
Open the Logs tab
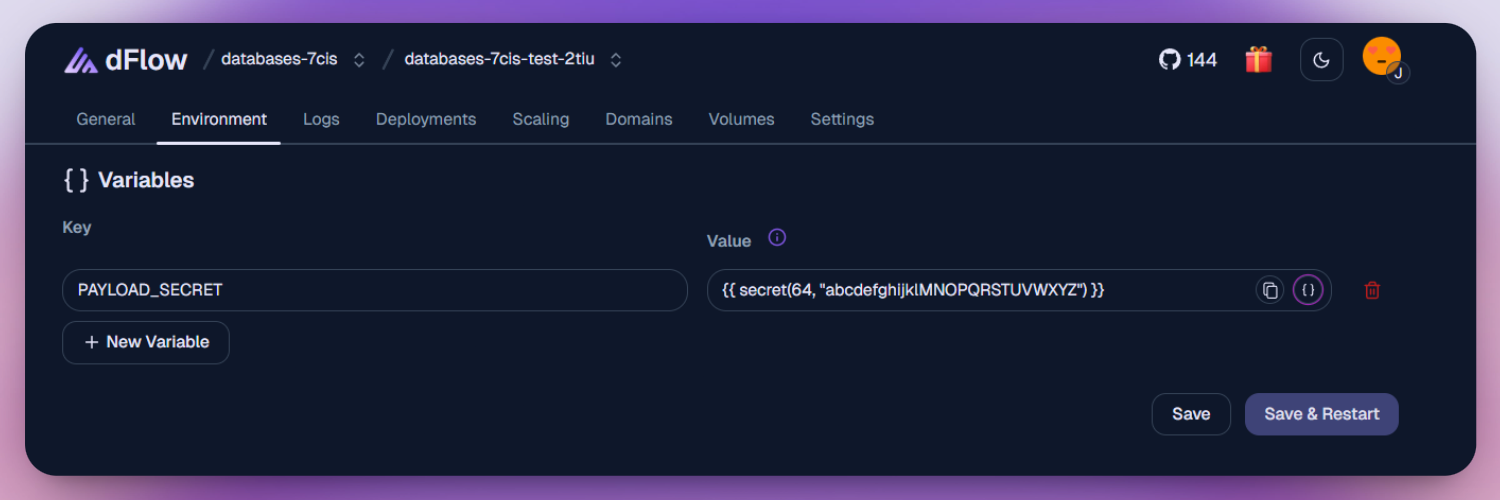pyautogui.click(x=321, y=119)
